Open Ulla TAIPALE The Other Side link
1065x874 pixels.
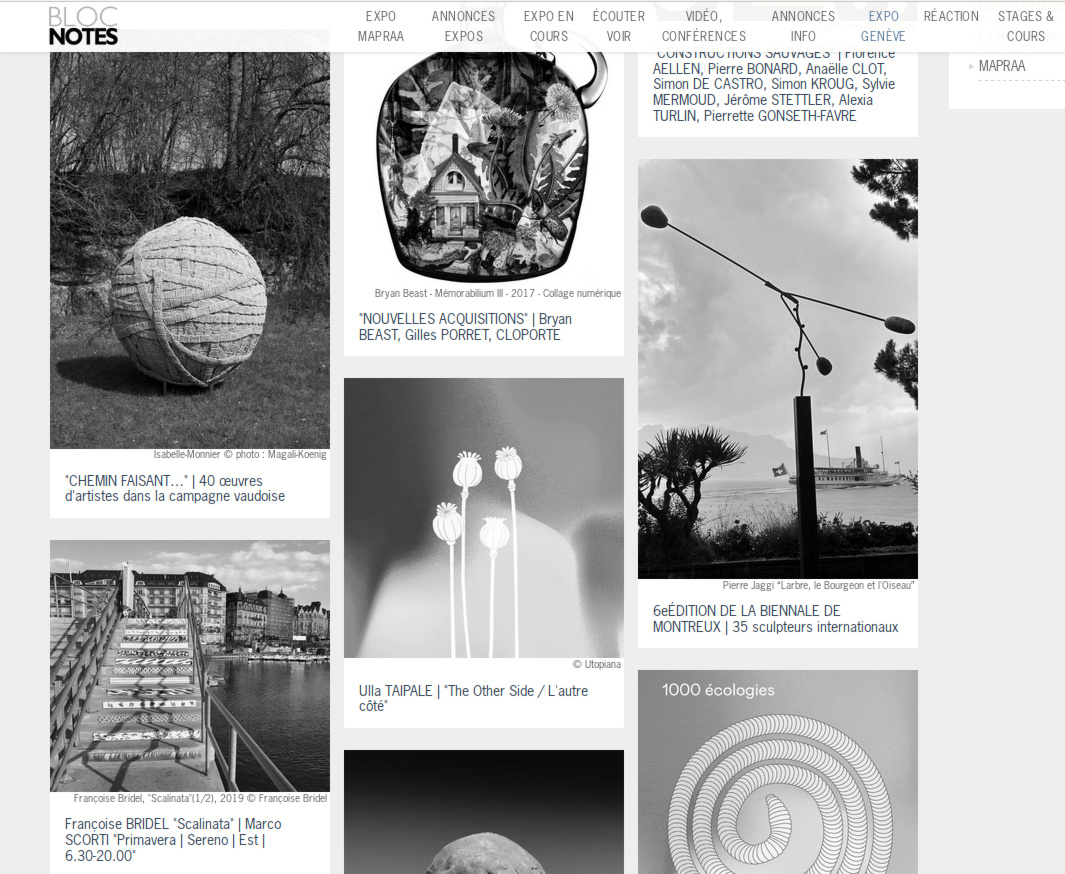click(473, 698)
